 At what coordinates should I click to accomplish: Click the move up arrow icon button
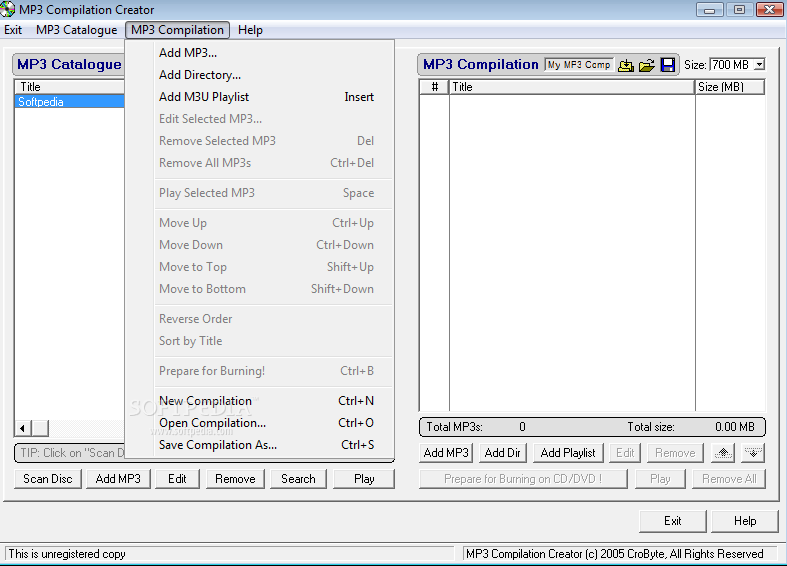(723, 453)
